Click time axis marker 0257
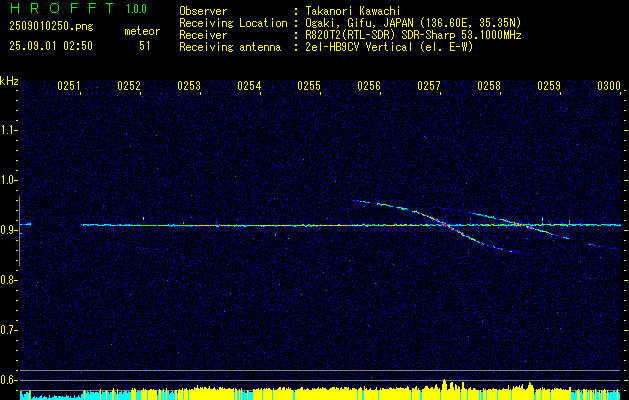 point(429,86)
